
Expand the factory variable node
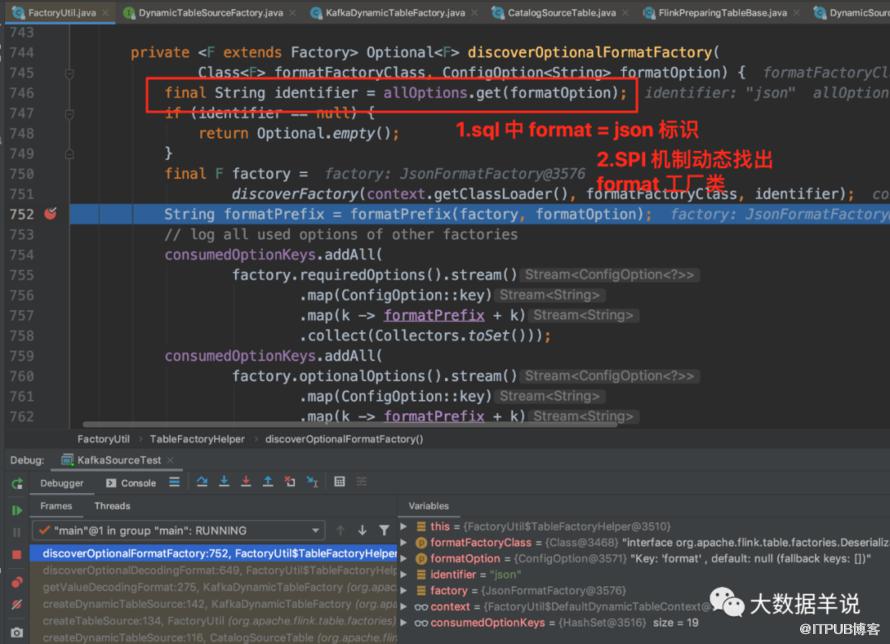click(404, 591)
